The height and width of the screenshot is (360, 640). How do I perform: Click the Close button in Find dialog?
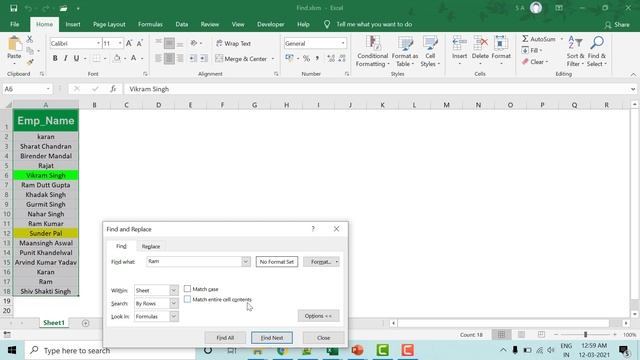pos(323,338)
